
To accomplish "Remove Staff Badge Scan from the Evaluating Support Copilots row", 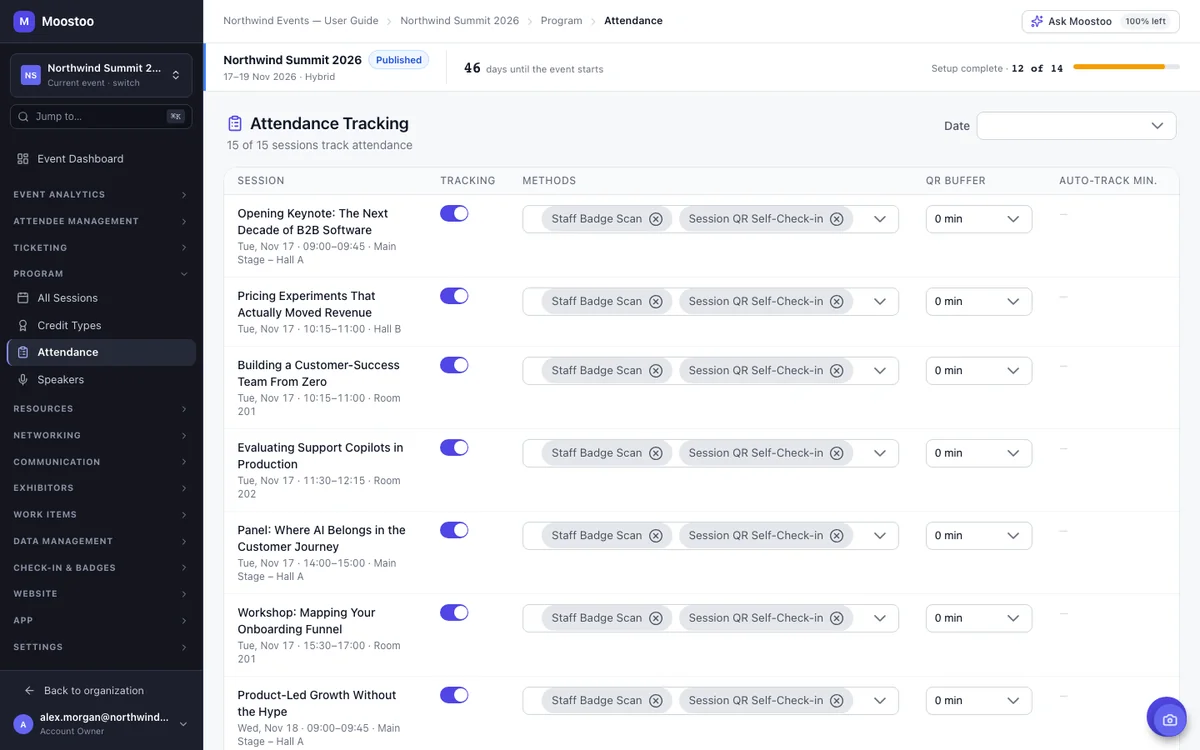I will click(x=656, y=453).
